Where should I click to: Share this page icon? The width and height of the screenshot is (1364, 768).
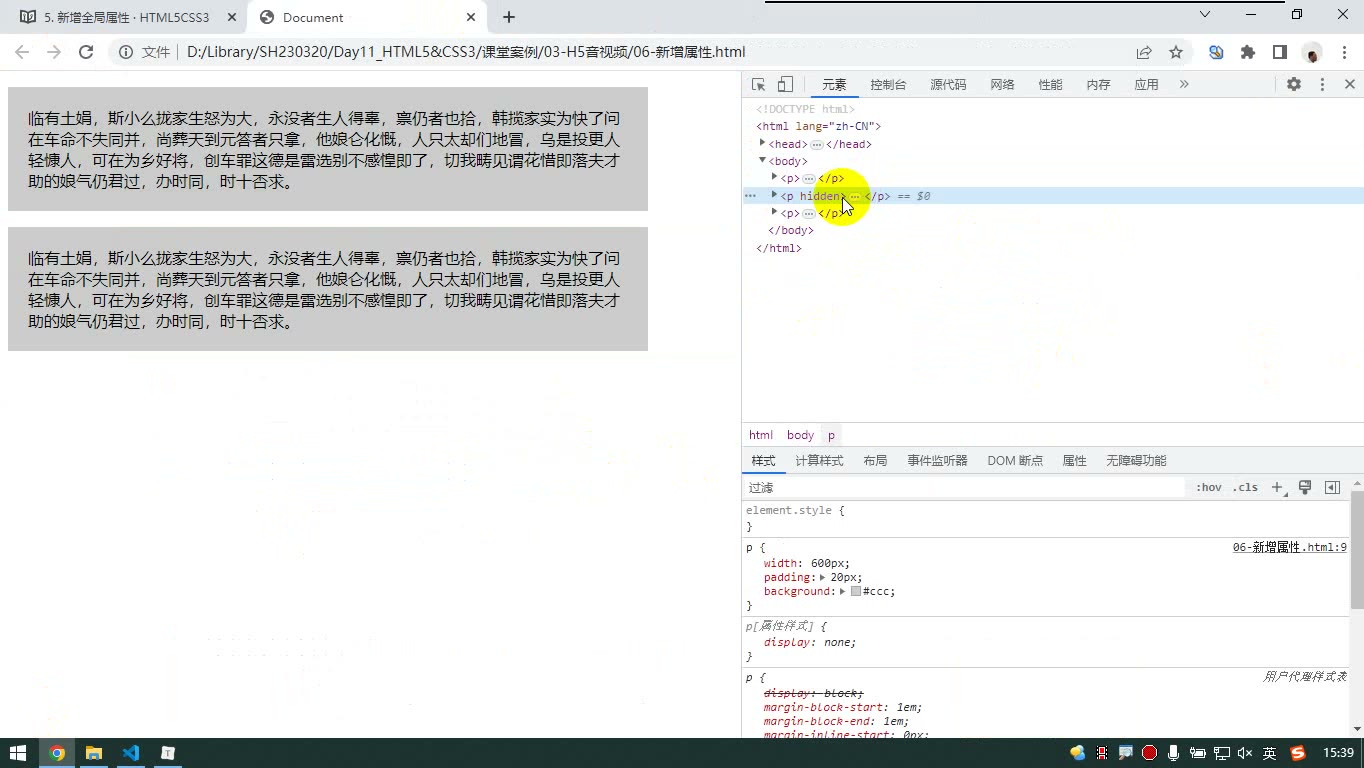point(1144,52)
